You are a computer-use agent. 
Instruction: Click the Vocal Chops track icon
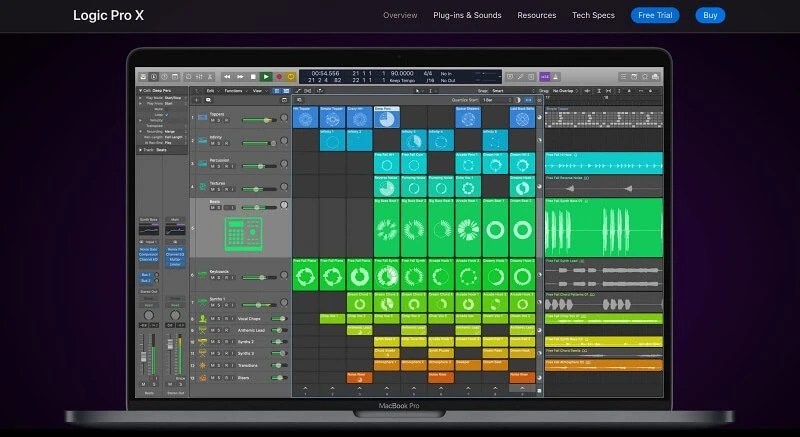click(203, 319)
